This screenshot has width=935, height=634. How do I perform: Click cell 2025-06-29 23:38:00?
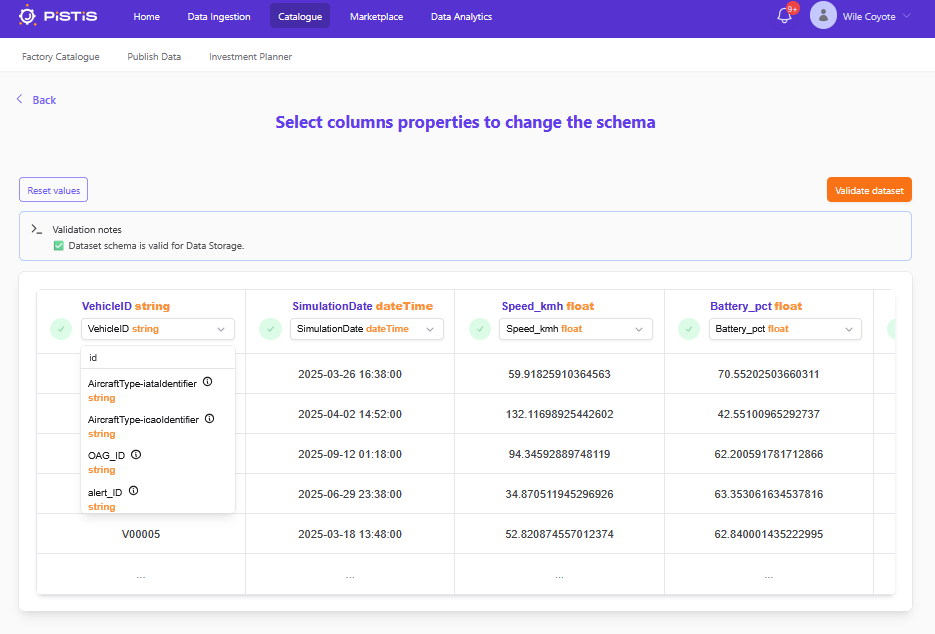350,494
